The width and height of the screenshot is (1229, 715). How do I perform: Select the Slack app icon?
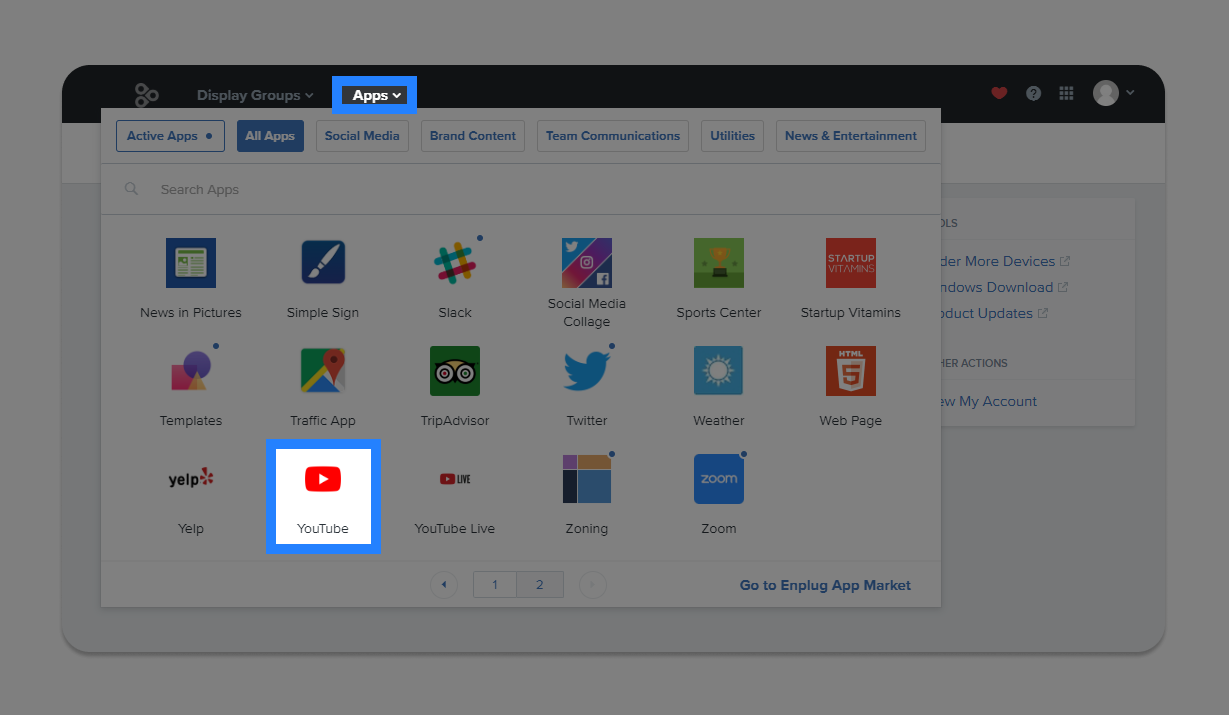click(455, 263)
